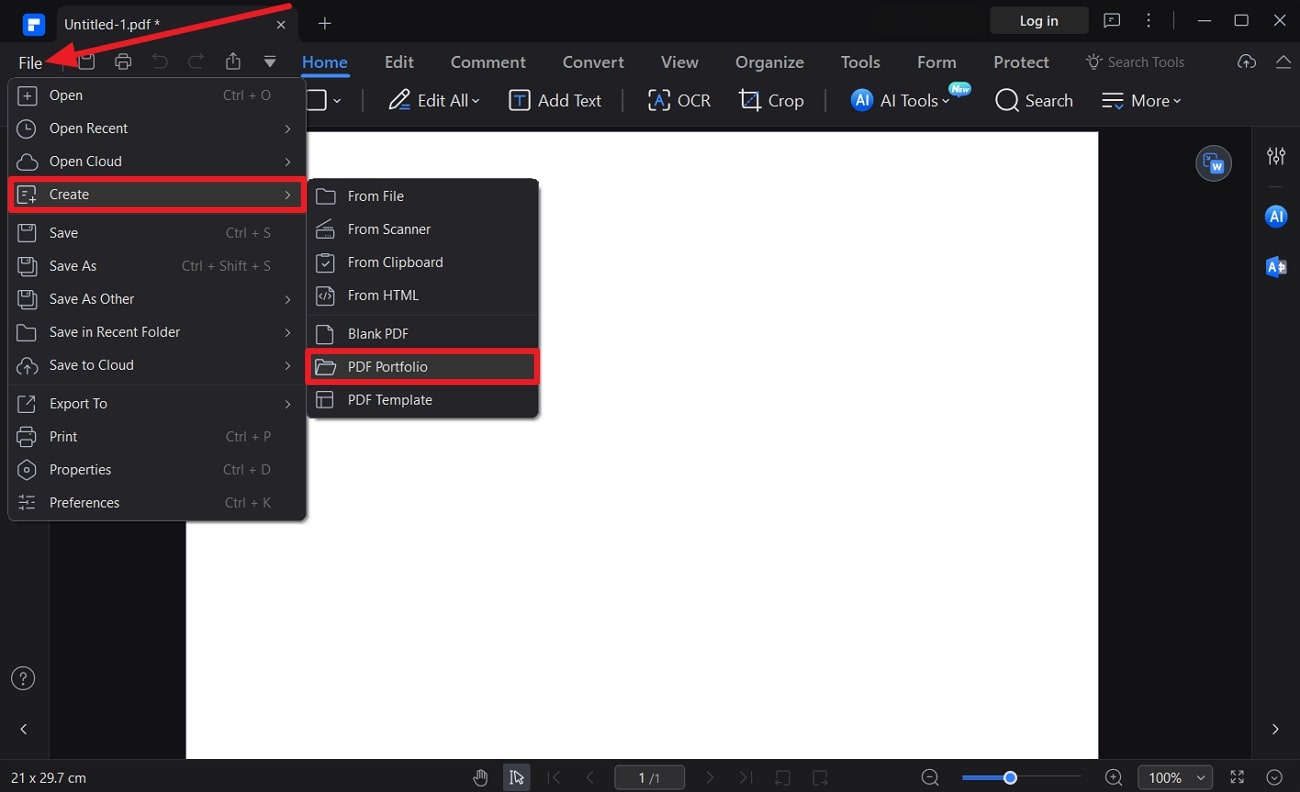Open the Tools tab

(860, 62)
